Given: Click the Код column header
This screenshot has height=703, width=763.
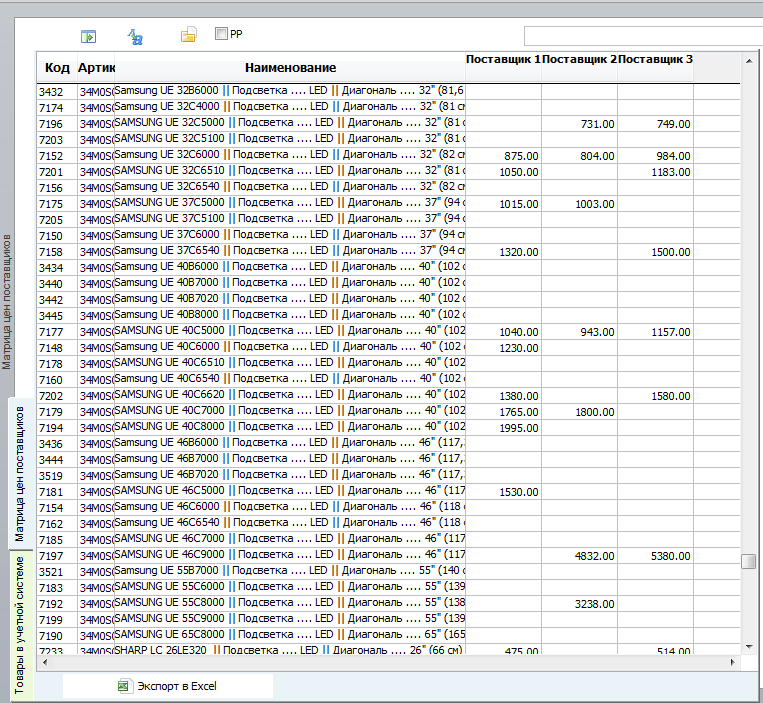Looking at the screenshot, I should pos(57,68).
